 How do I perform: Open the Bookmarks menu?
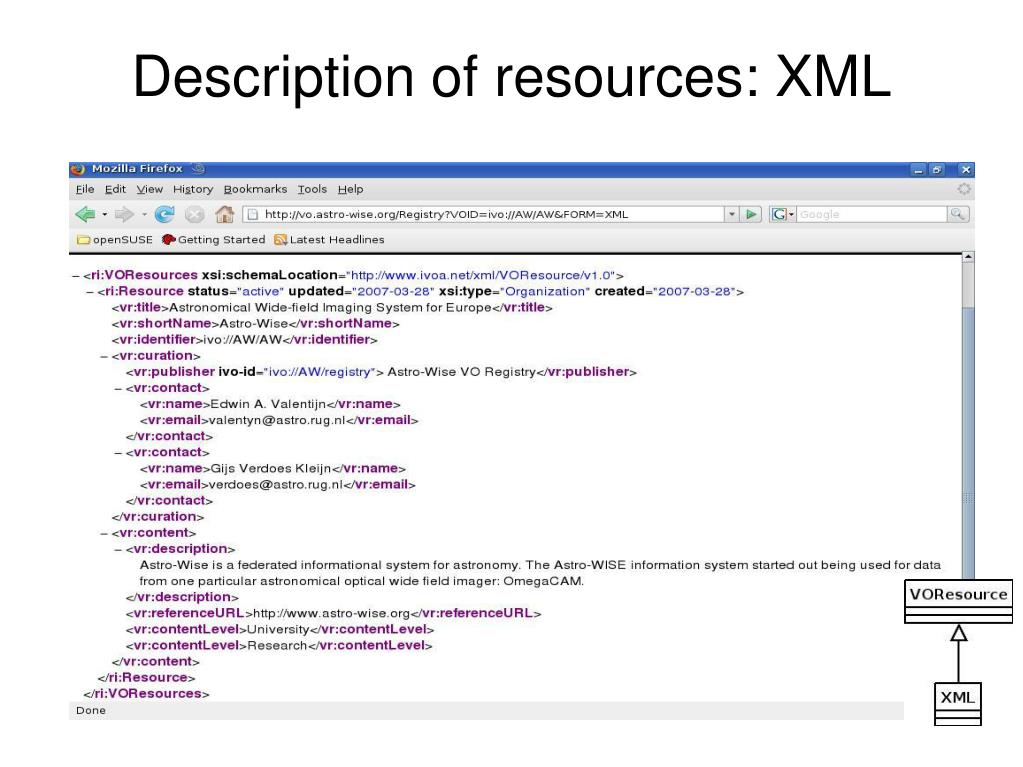[255, 189]
